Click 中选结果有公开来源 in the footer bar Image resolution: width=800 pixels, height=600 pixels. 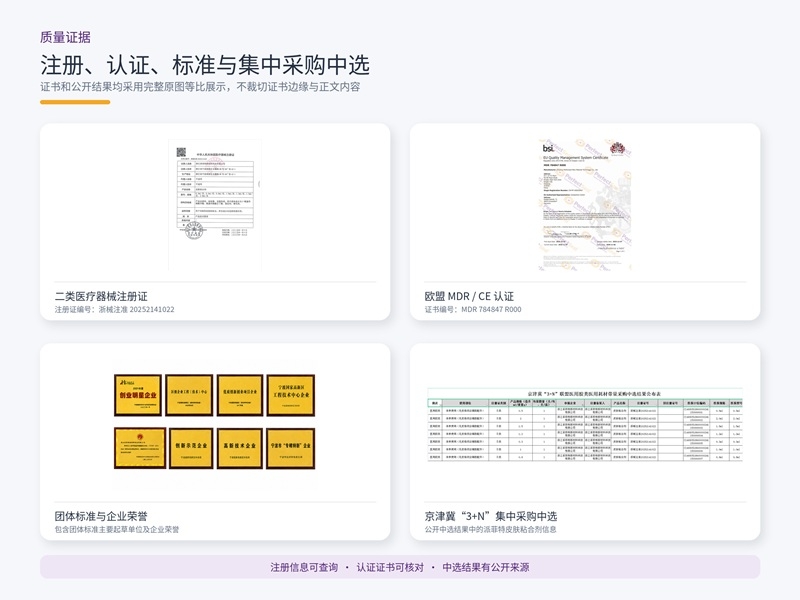[486, 567]
